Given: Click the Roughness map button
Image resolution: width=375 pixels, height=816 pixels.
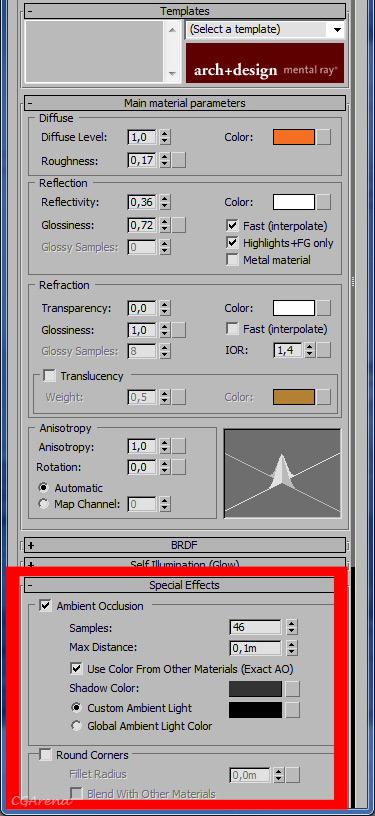Looking at the screenshot, I should coord(179,160).
